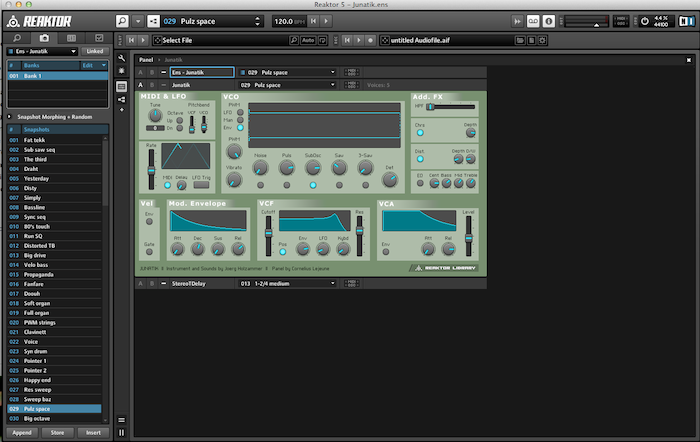Screen dimensions: 700x442
Task: Click the wrench edit mode icon
Action: click(x=121, y=58)
